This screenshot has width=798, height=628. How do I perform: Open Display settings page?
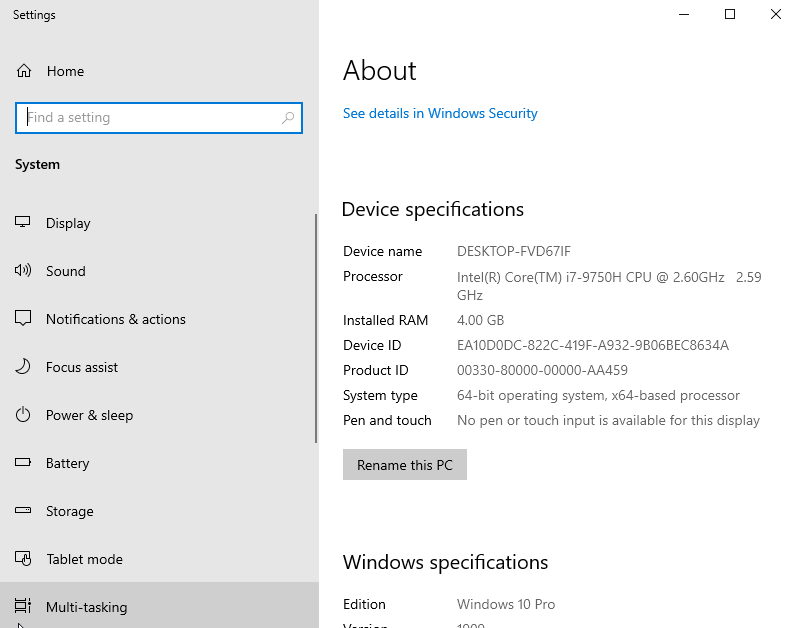(x=158, y=223)
